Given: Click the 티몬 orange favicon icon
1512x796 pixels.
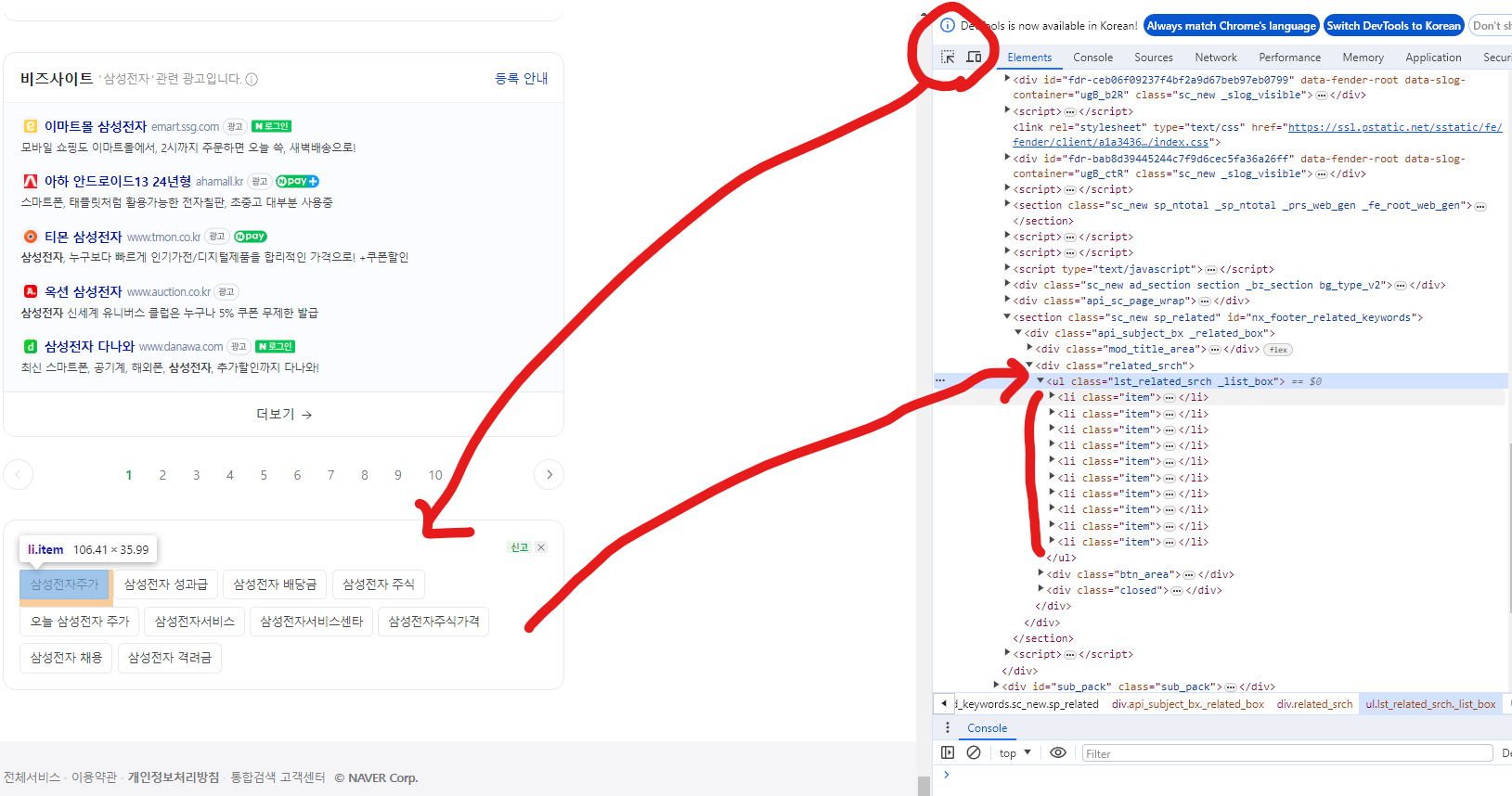Looking at the screenshot, I should 30,237.
